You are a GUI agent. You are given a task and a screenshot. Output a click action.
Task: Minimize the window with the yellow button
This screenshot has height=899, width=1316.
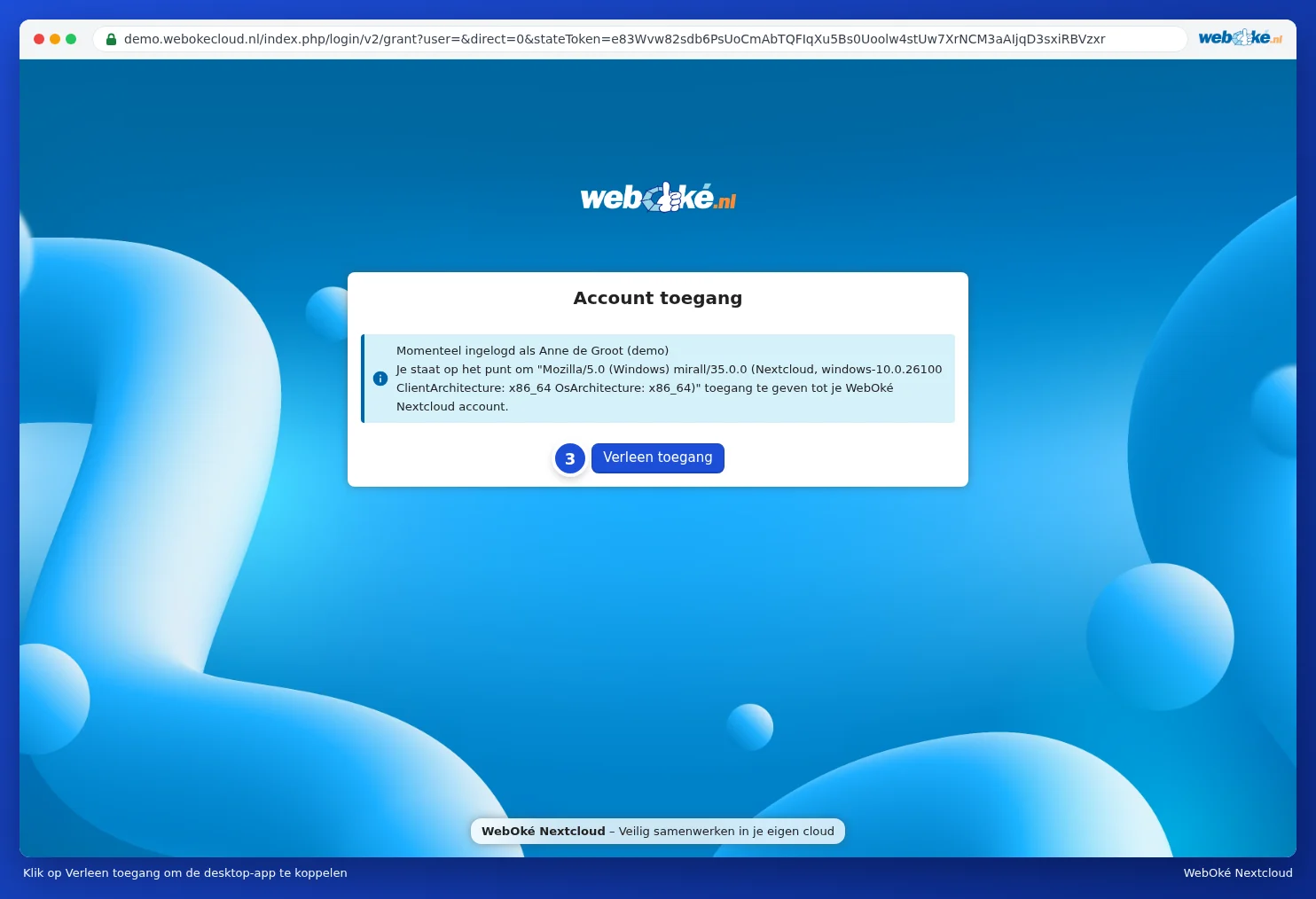pyautogui.click(x=55, y=39)
